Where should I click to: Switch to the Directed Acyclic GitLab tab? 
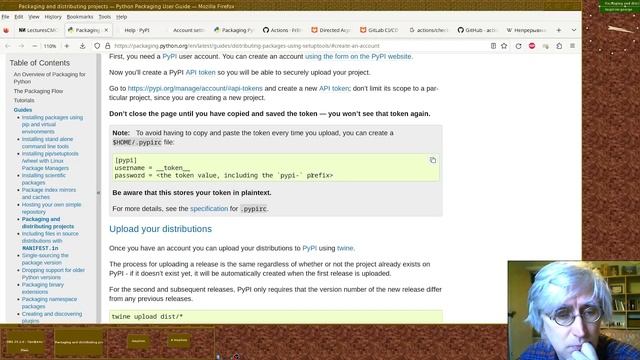[331, 30]
